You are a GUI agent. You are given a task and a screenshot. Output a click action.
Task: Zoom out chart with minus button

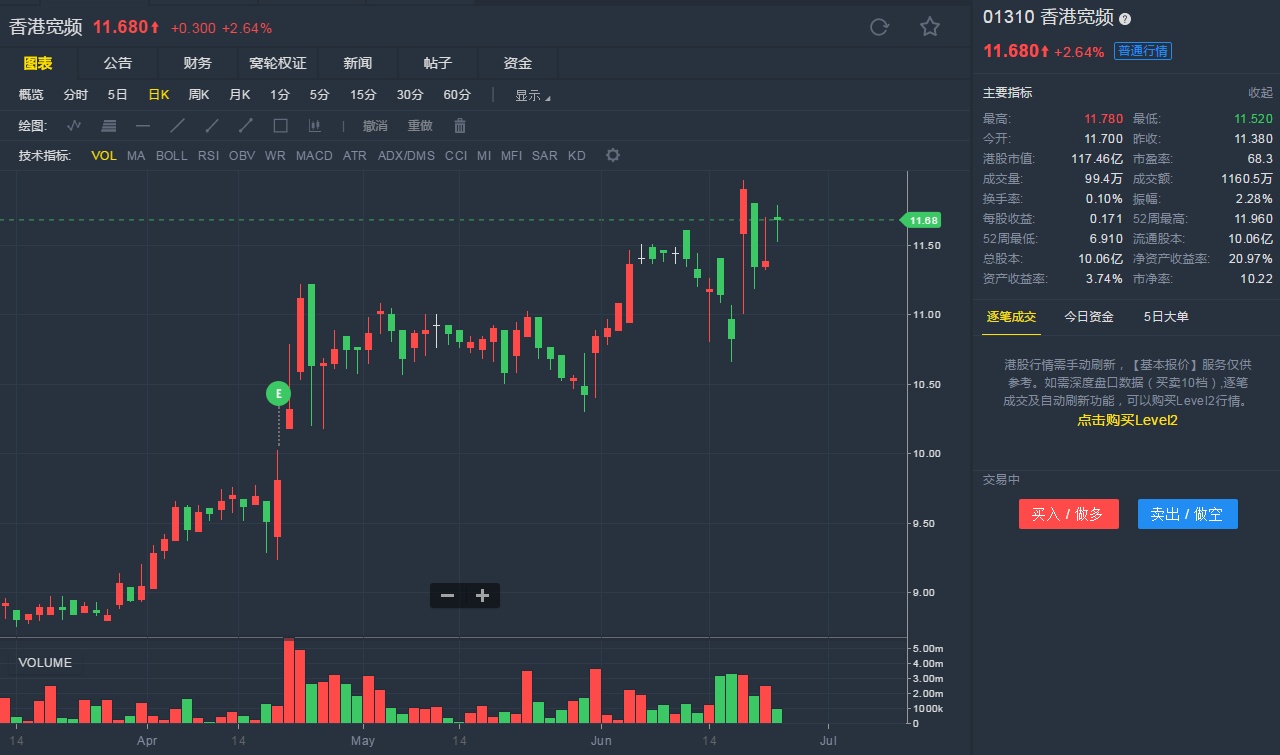447,596
